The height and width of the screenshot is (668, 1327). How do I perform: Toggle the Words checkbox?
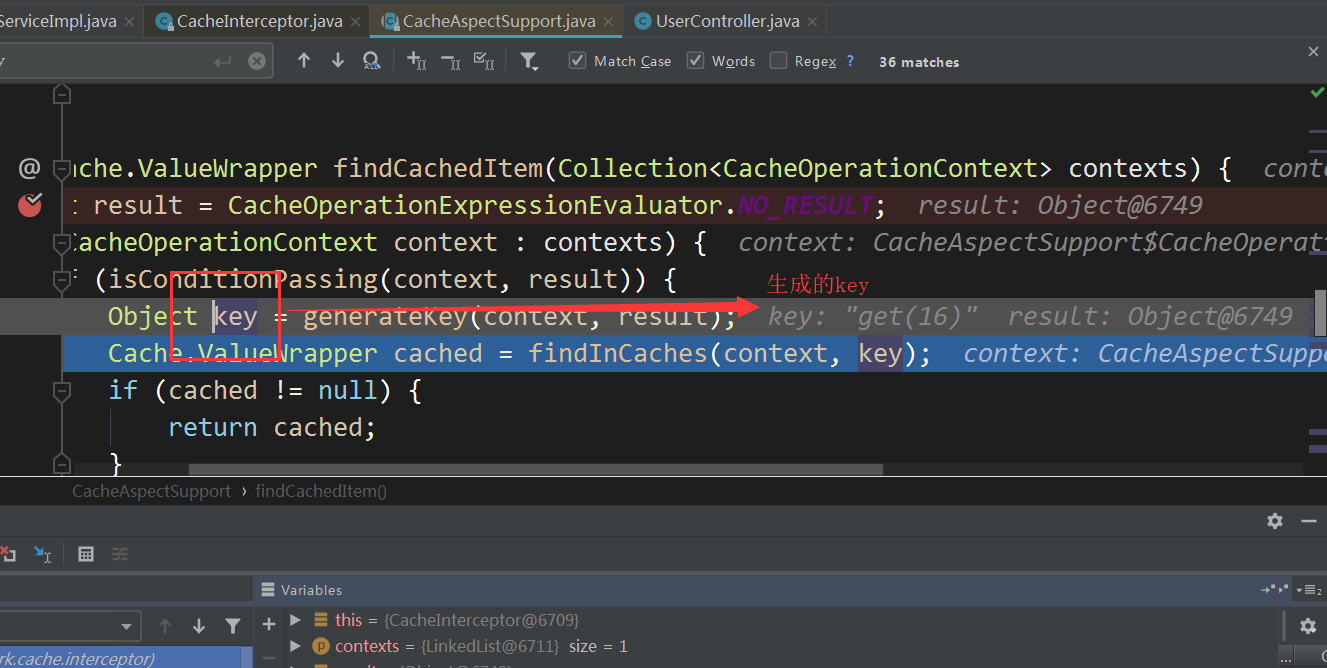point(695,61)
